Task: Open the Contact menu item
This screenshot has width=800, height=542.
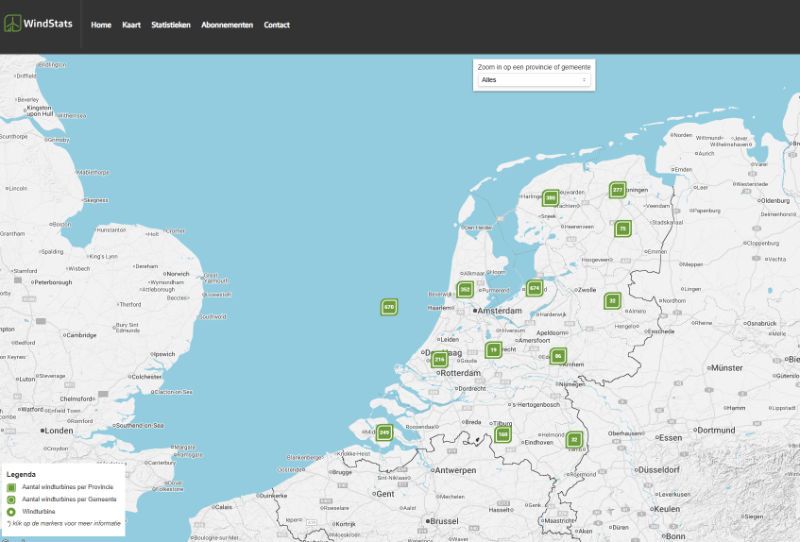Action: (x=277, y=25)
